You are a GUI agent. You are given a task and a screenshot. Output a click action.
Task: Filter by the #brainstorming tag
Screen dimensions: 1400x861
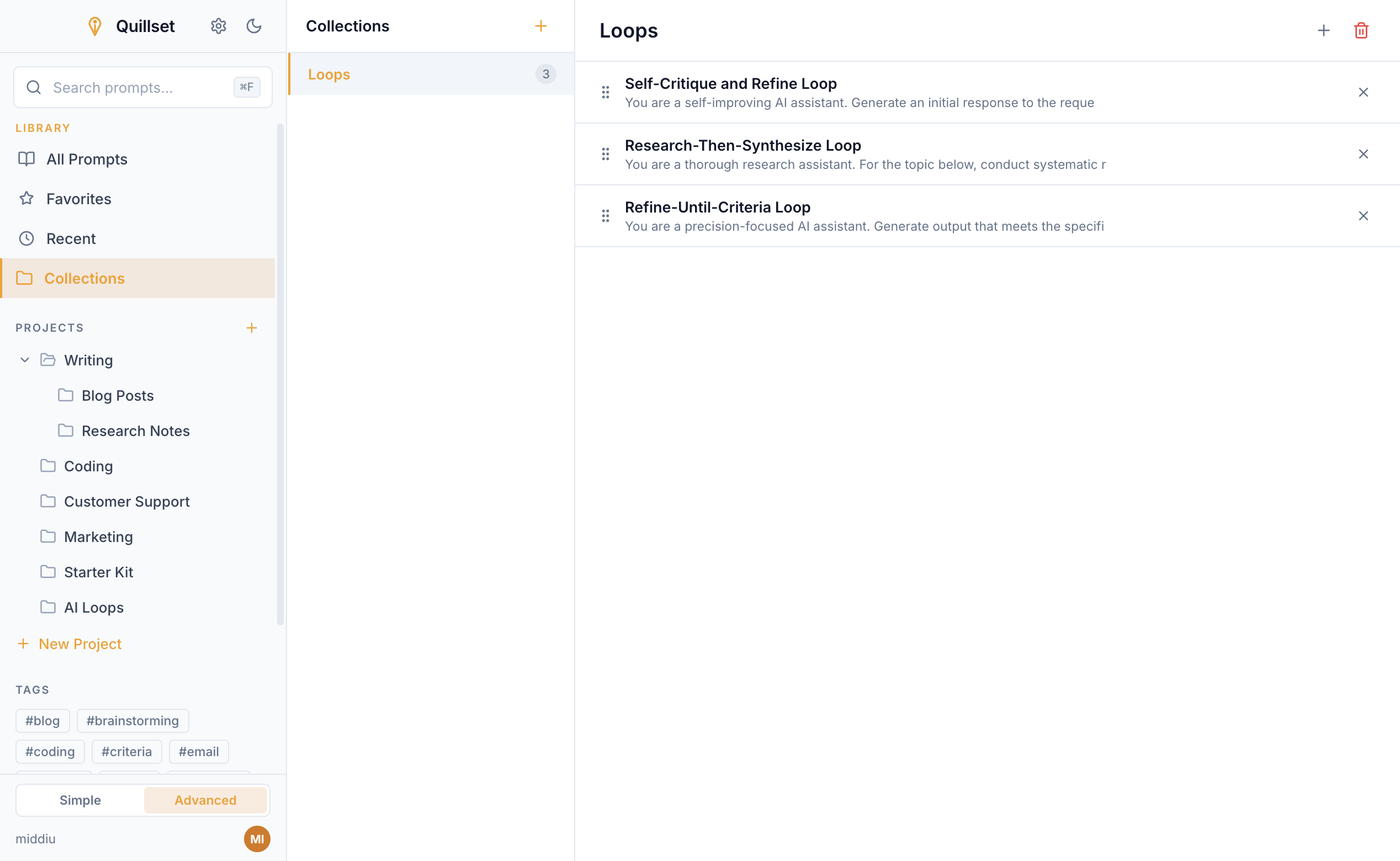click(132, 721)
